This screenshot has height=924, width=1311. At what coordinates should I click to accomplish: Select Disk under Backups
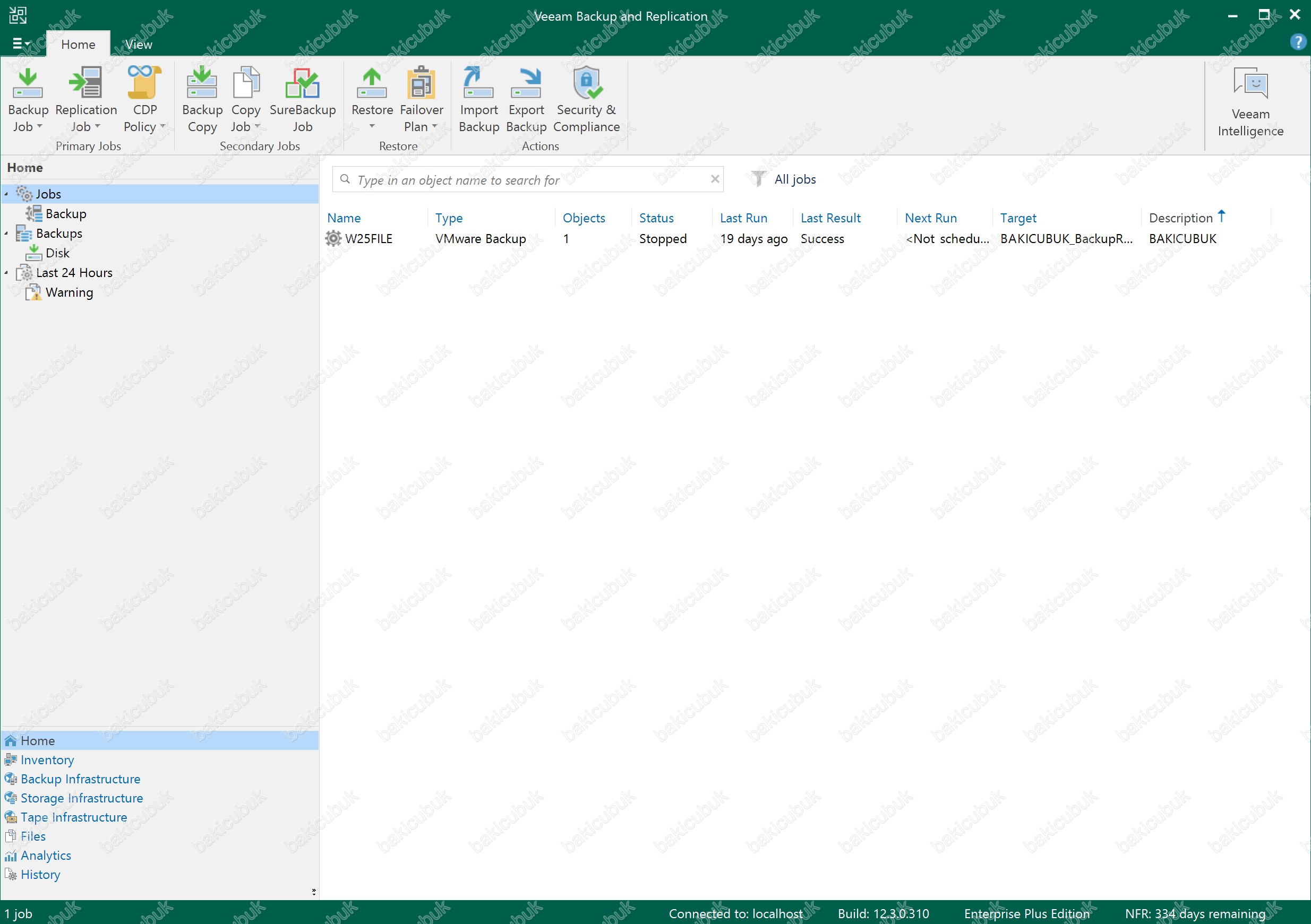point(57,253)
